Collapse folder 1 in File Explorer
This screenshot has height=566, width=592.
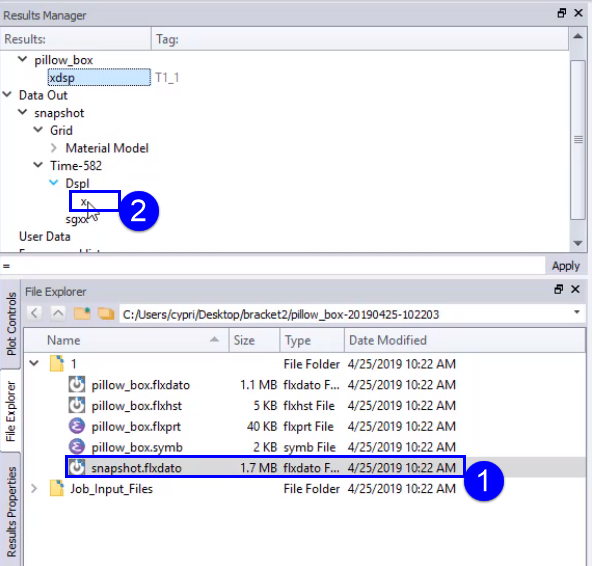34,363
